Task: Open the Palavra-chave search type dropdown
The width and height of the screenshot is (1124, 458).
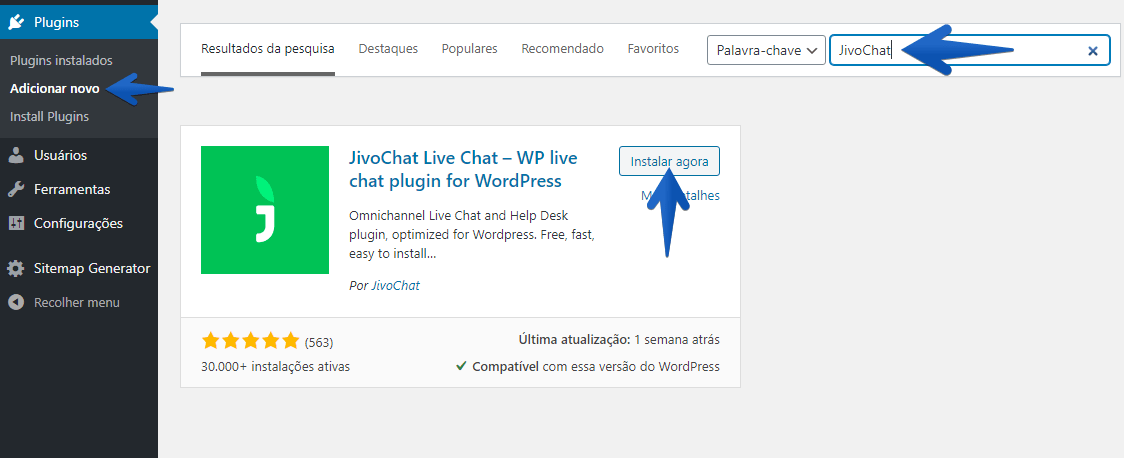Action: [x=766, y=50]
